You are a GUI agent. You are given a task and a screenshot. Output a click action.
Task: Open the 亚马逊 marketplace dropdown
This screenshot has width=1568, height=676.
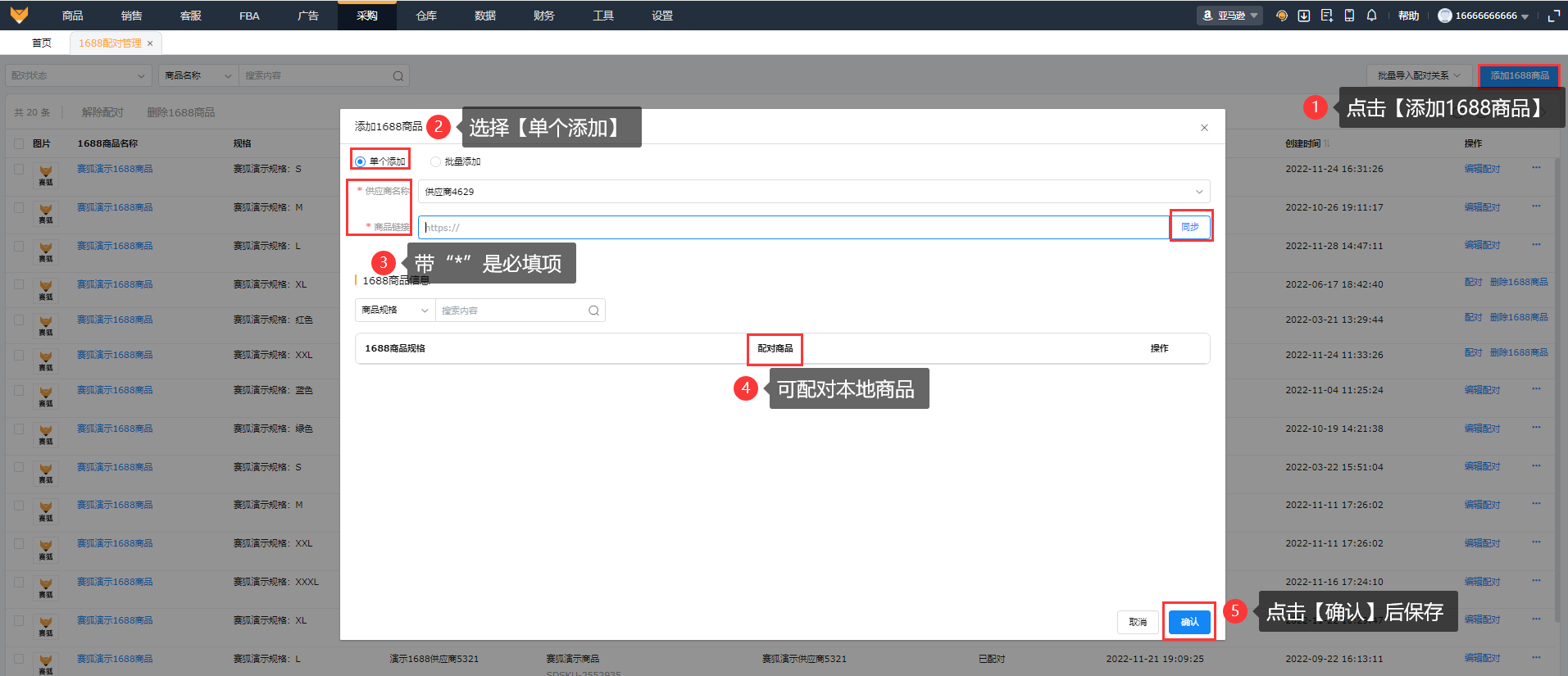(x=1229, y=16)
